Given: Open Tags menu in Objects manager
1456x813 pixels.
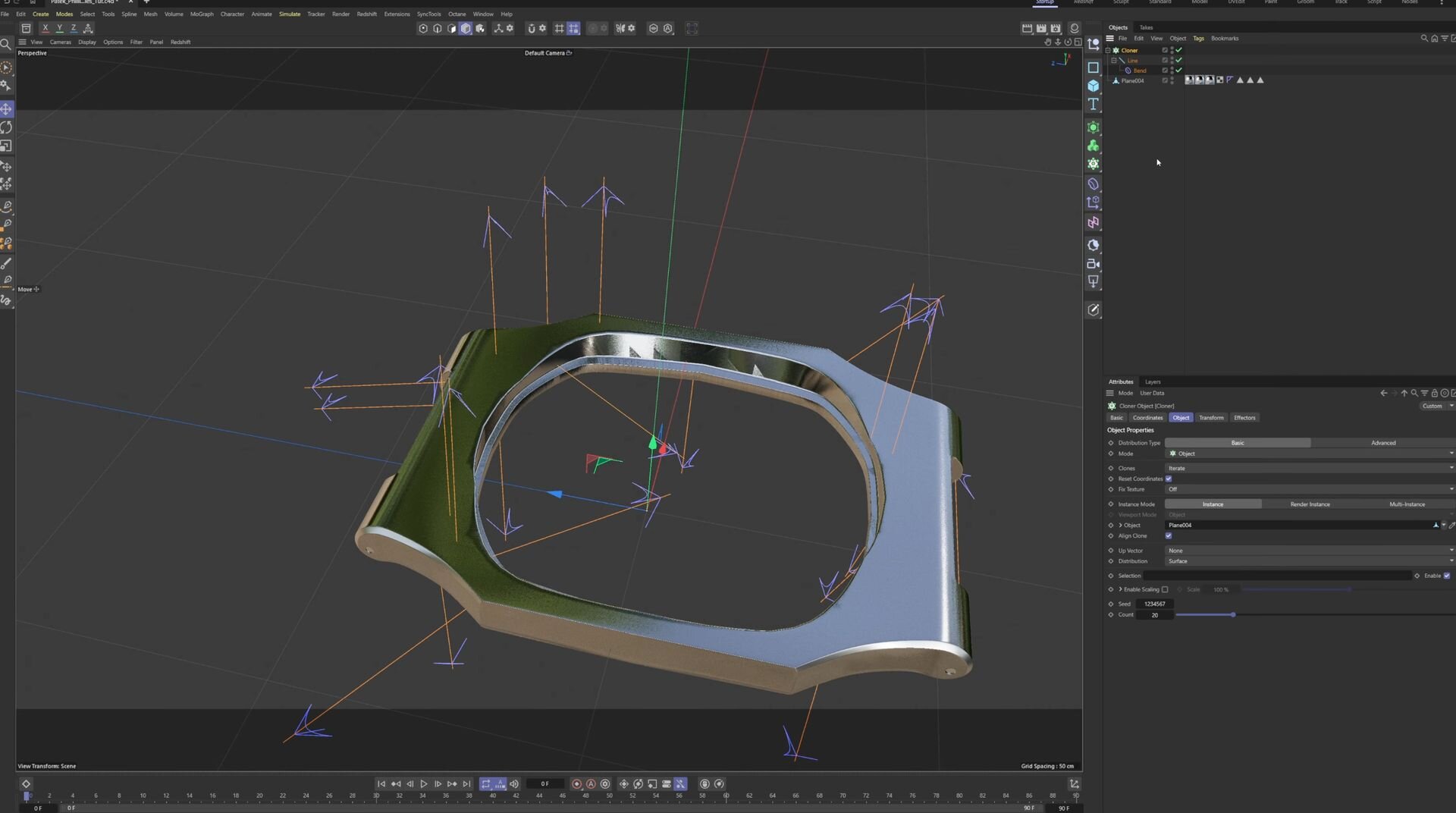Looking at the screenshot, I should [1198, 38].
